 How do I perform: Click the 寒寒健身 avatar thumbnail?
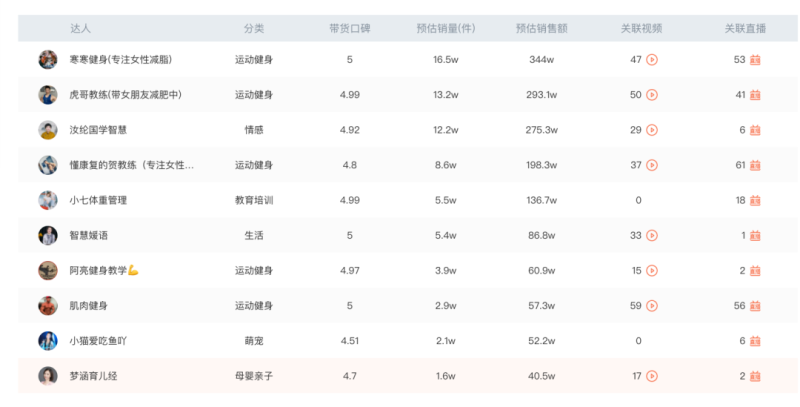(48, 60)
